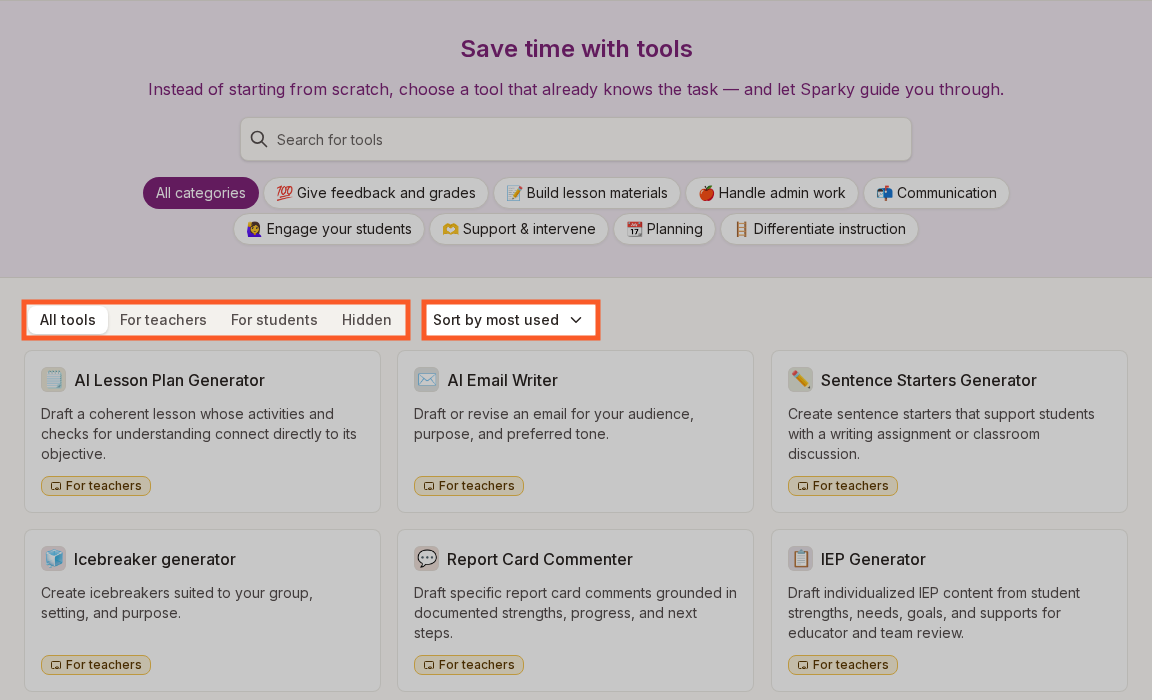Click the Report Card Commenter description text
Screen dimensions: 1152x700
click(x=575, y=613)
